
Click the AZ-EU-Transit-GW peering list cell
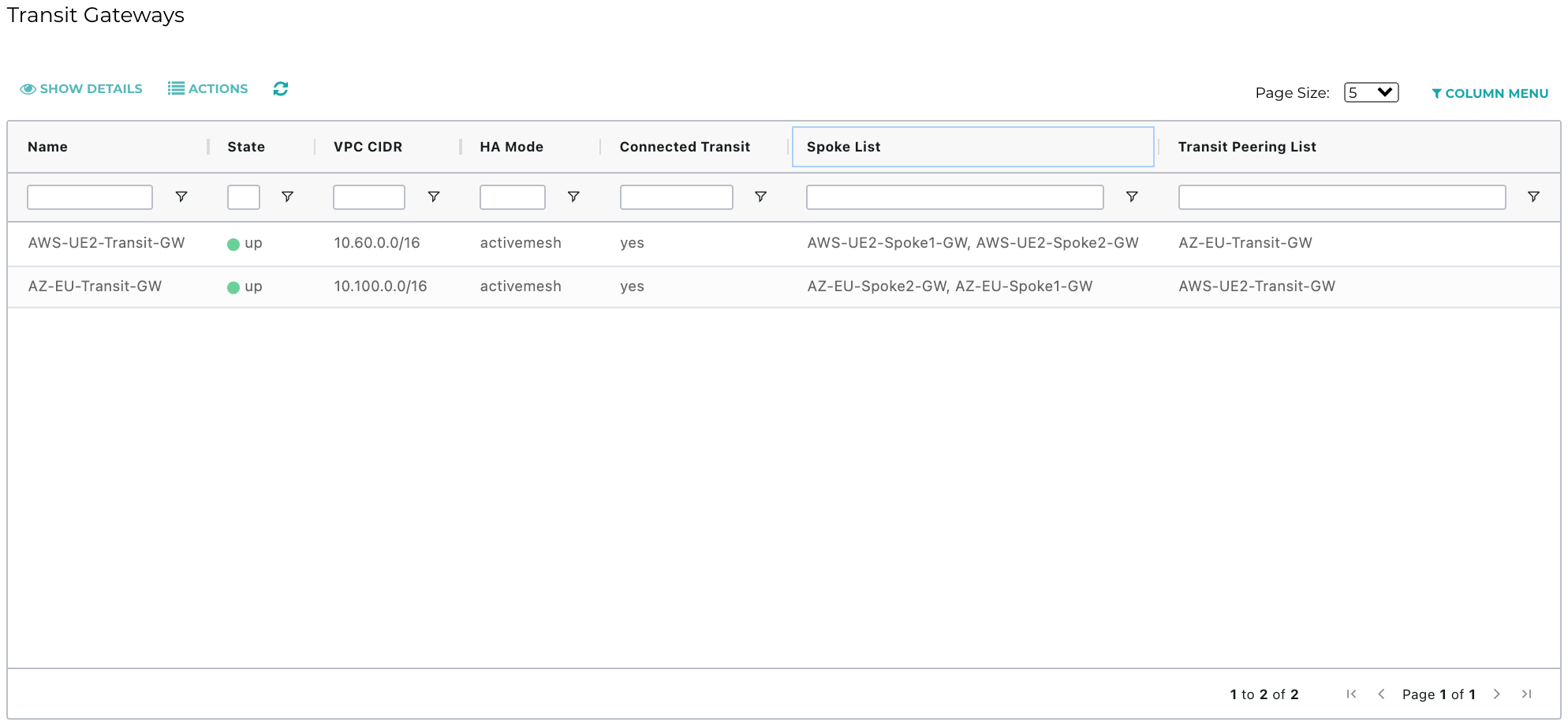1245,243
